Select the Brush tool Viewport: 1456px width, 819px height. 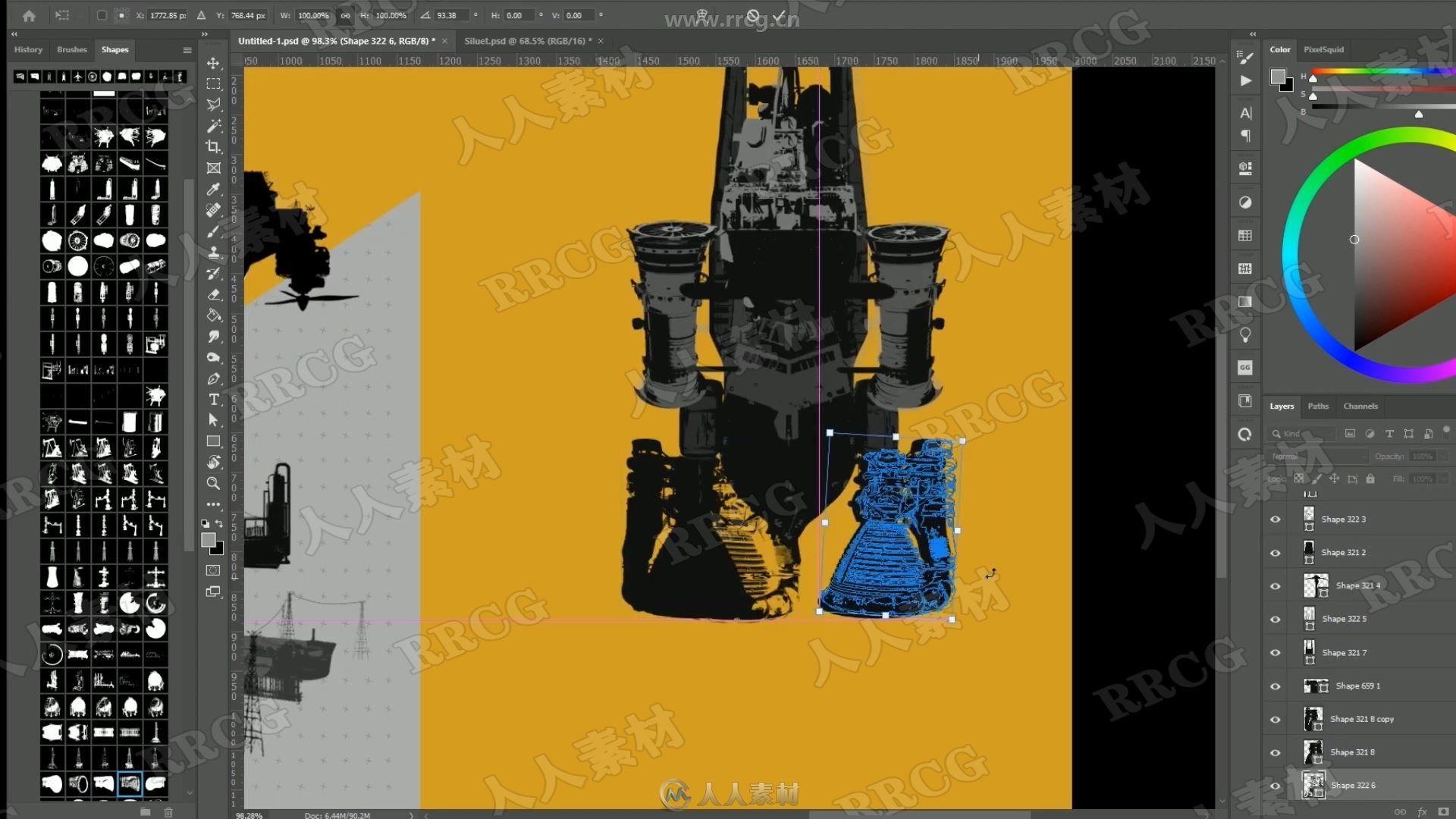214,231
